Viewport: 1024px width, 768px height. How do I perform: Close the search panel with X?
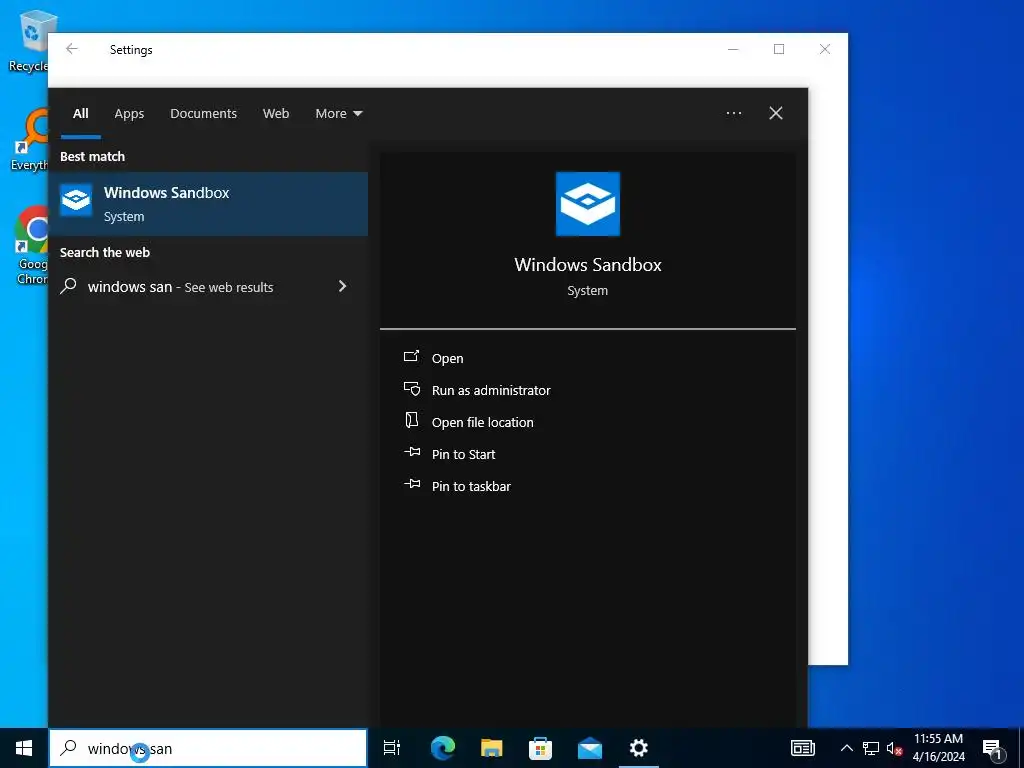click(776, 113)
